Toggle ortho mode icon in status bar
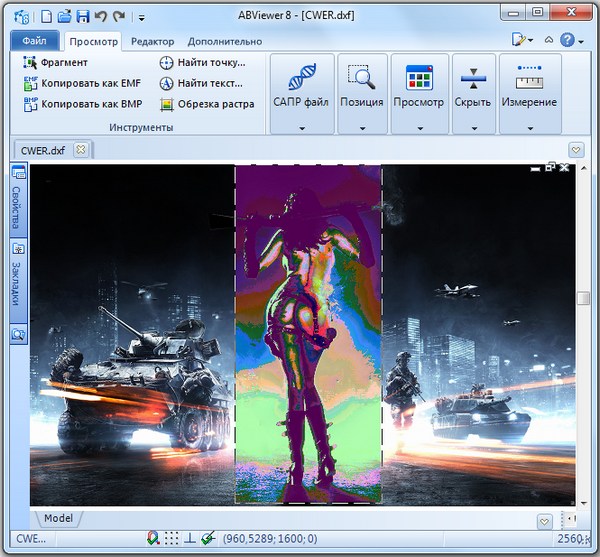 190,538
